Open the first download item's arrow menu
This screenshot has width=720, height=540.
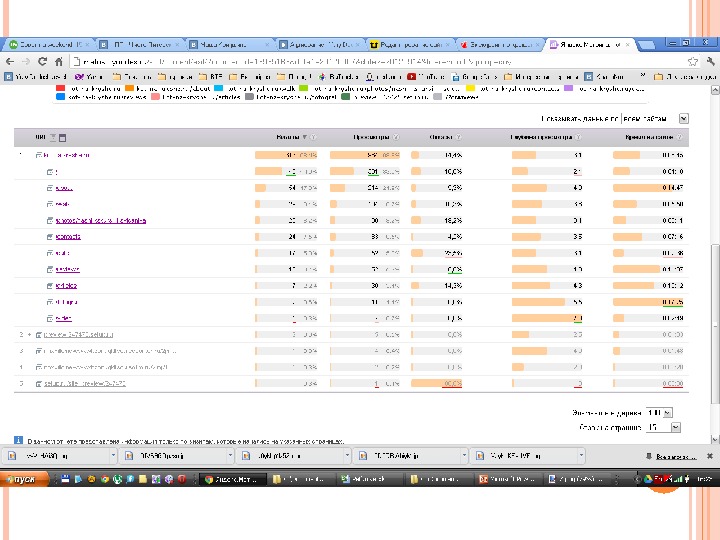coord(113,456)
